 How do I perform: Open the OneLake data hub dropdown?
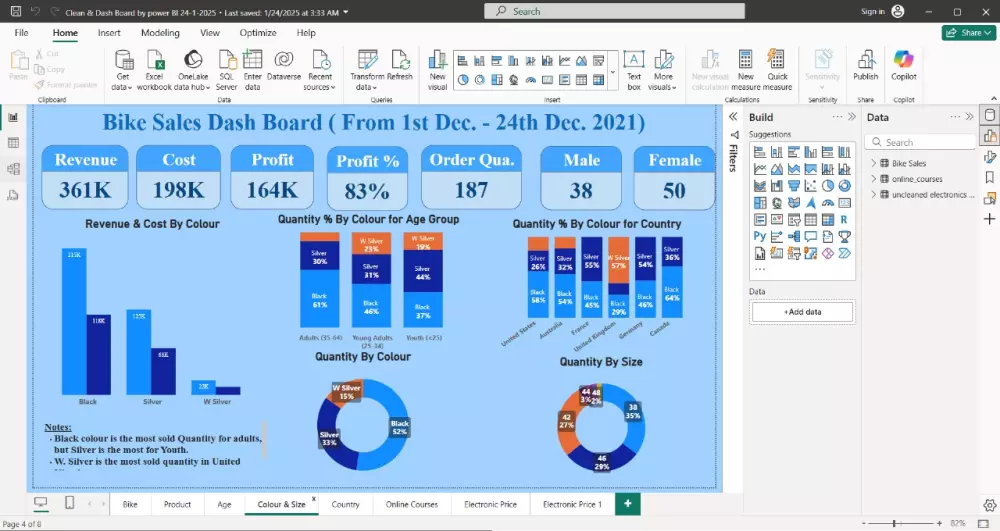coord(193,70)
